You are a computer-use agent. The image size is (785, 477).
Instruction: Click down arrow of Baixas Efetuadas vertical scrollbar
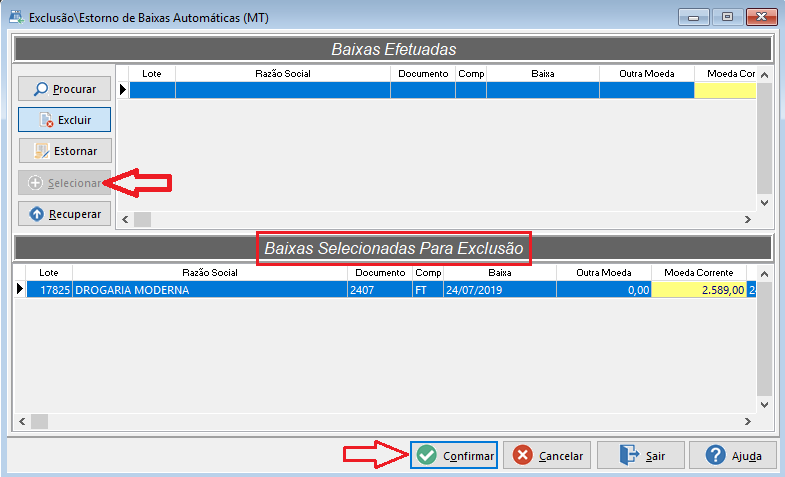click(x=764, y=203)
